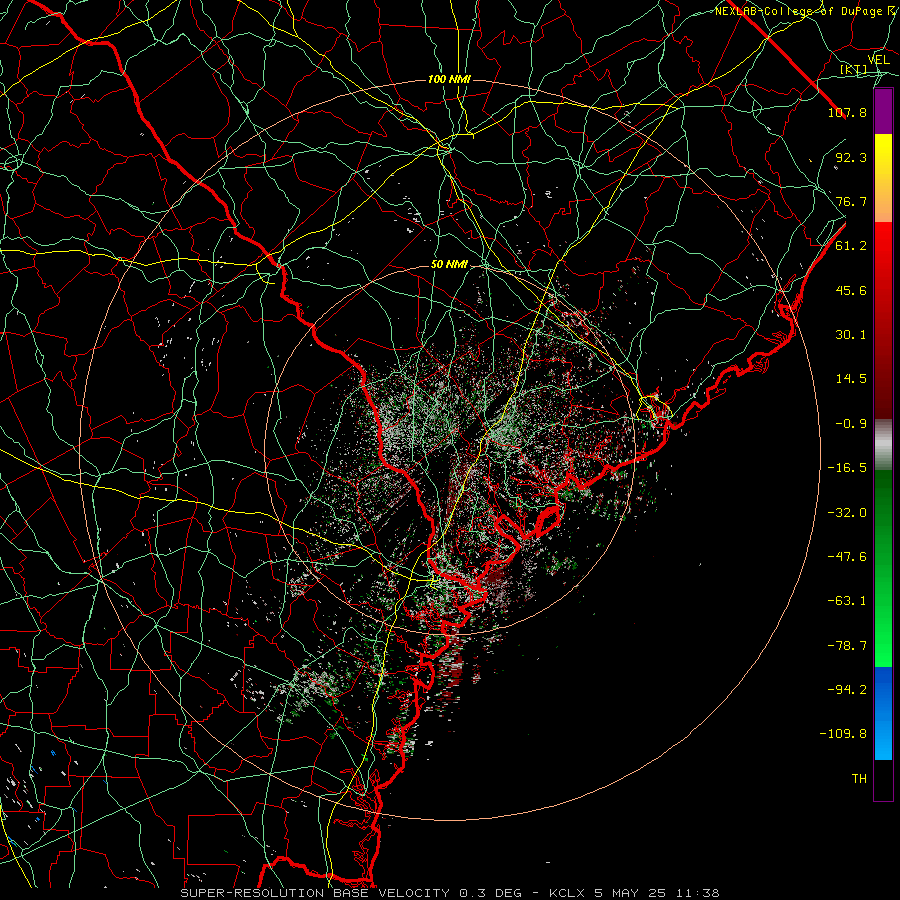Click the "TH" legend label
This screenshot has height=900, width=900.
[859, 779]
